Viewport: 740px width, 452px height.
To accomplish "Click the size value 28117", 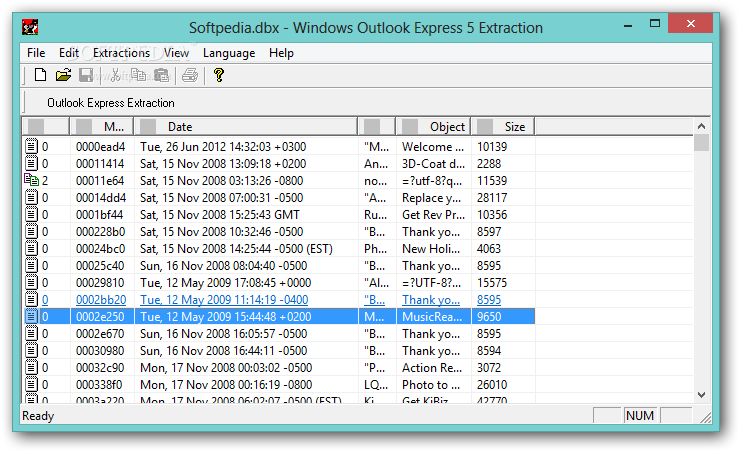I will pos(492,198).
